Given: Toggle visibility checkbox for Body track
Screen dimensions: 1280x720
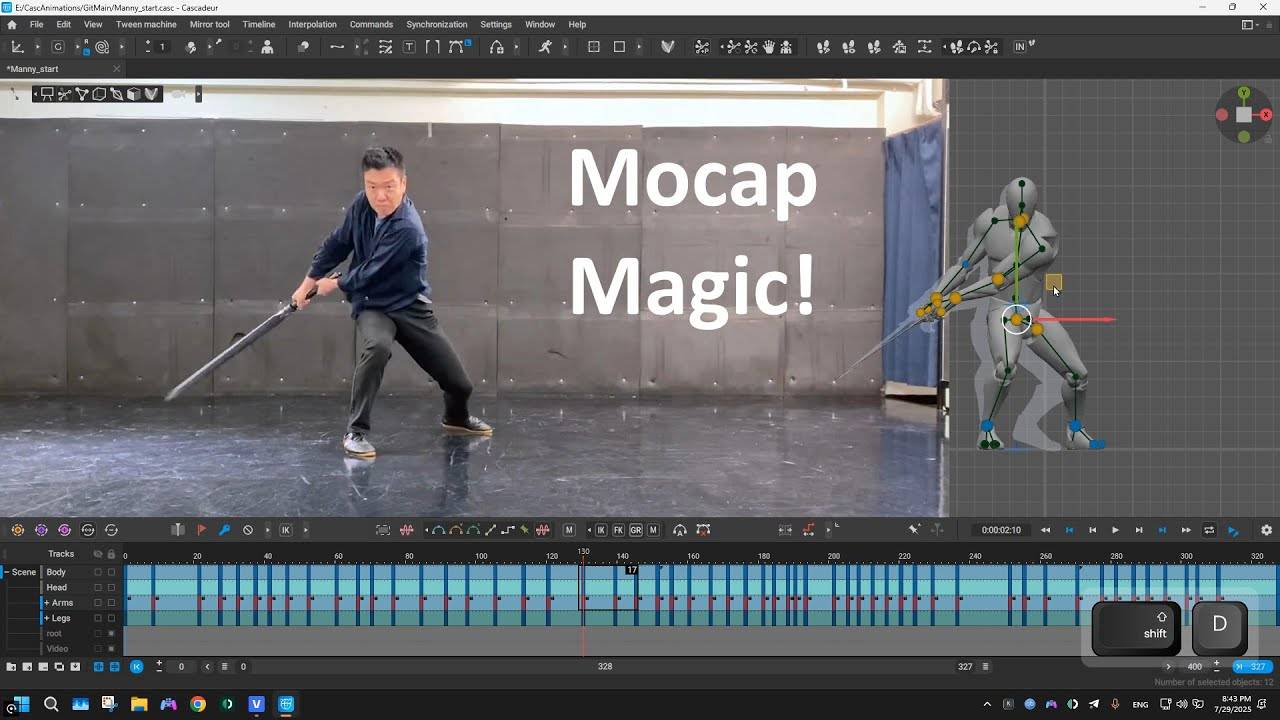Looking at the screenshot, I should coord(98,572).
